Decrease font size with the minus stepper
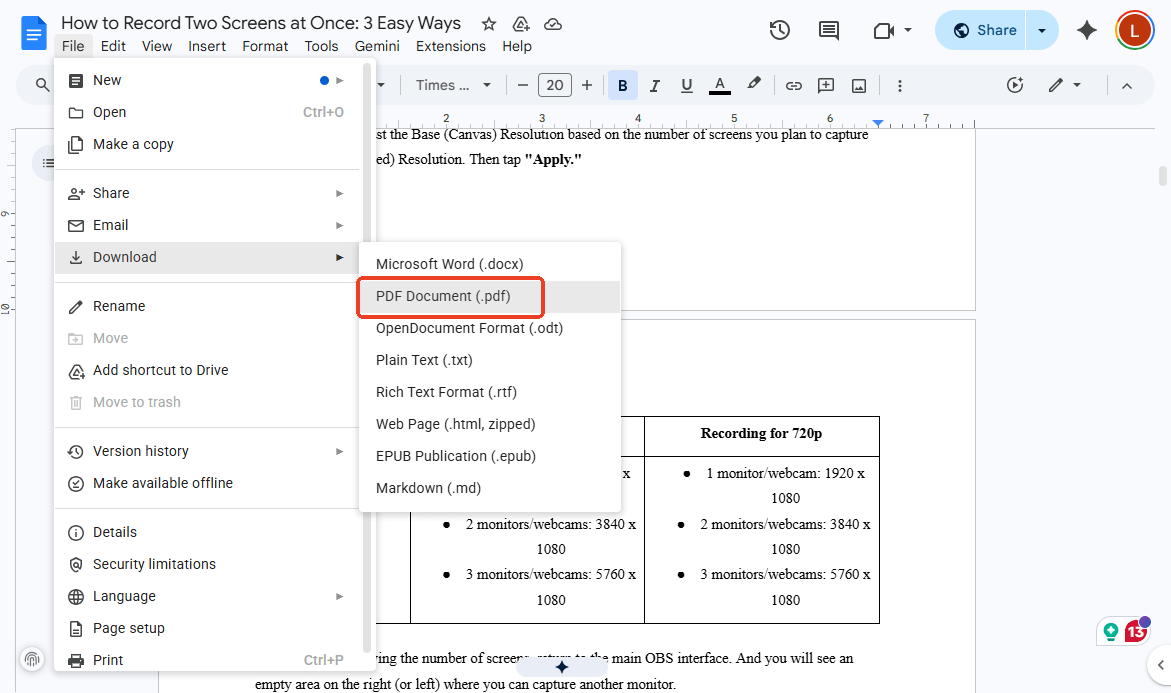Image resolution: width=1171 pixels, height=693 pixels. (522, 85)
